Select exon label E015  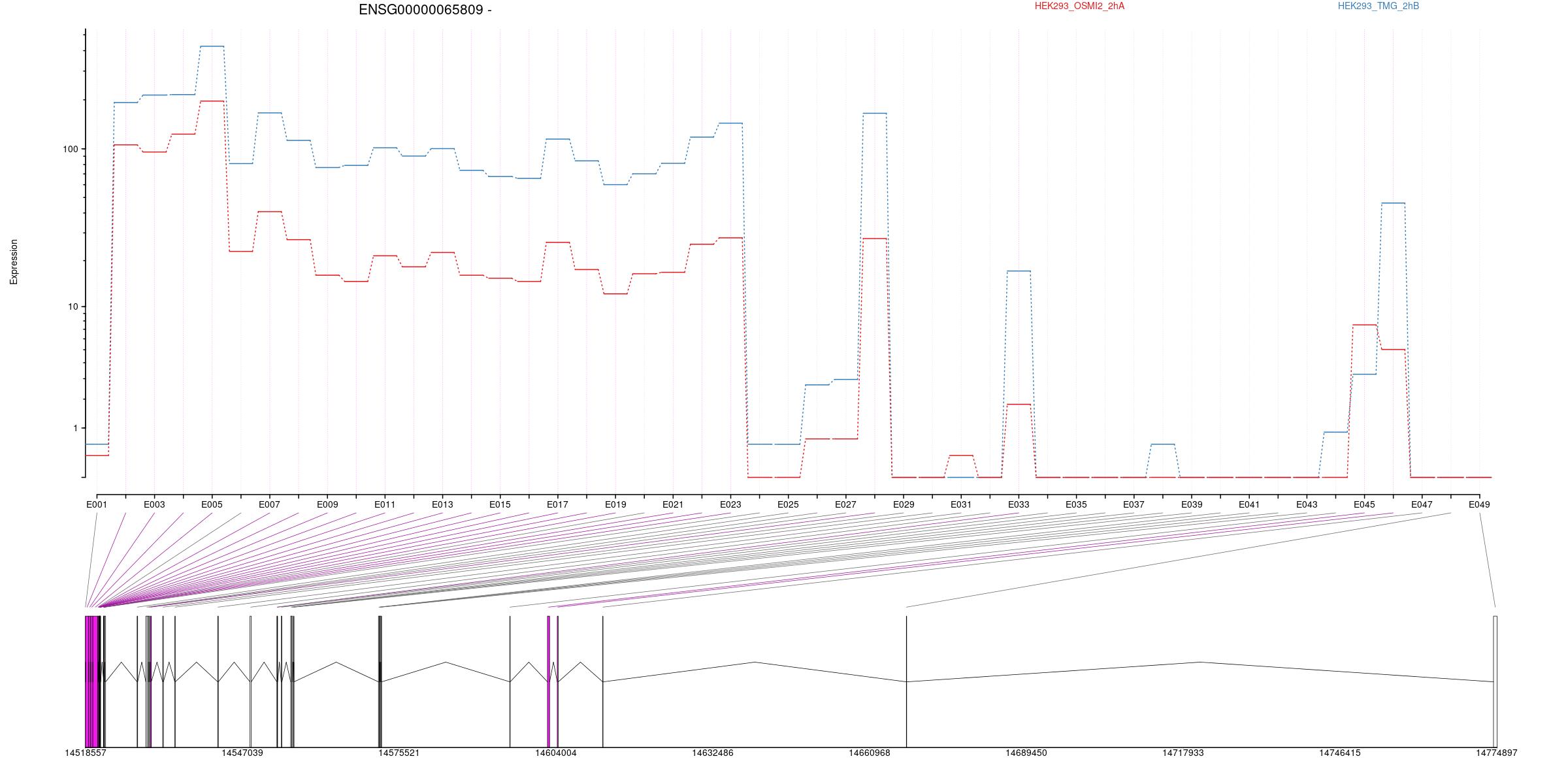click(x=500, y=504)
